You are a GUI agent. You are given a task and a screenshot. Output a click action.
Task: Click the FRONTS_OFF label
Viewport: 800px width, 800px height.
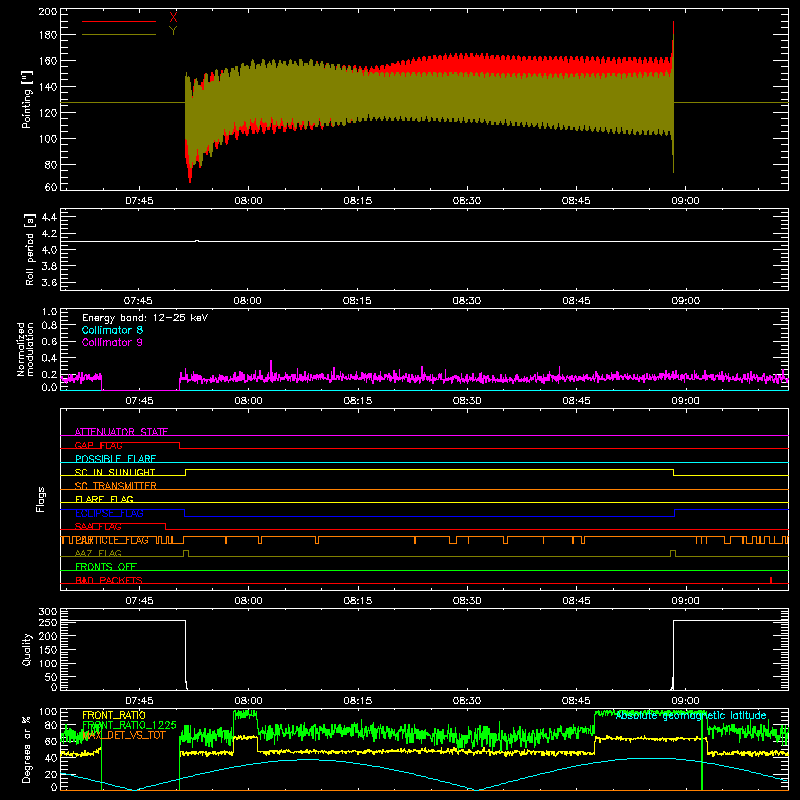[x=106, y=567]
